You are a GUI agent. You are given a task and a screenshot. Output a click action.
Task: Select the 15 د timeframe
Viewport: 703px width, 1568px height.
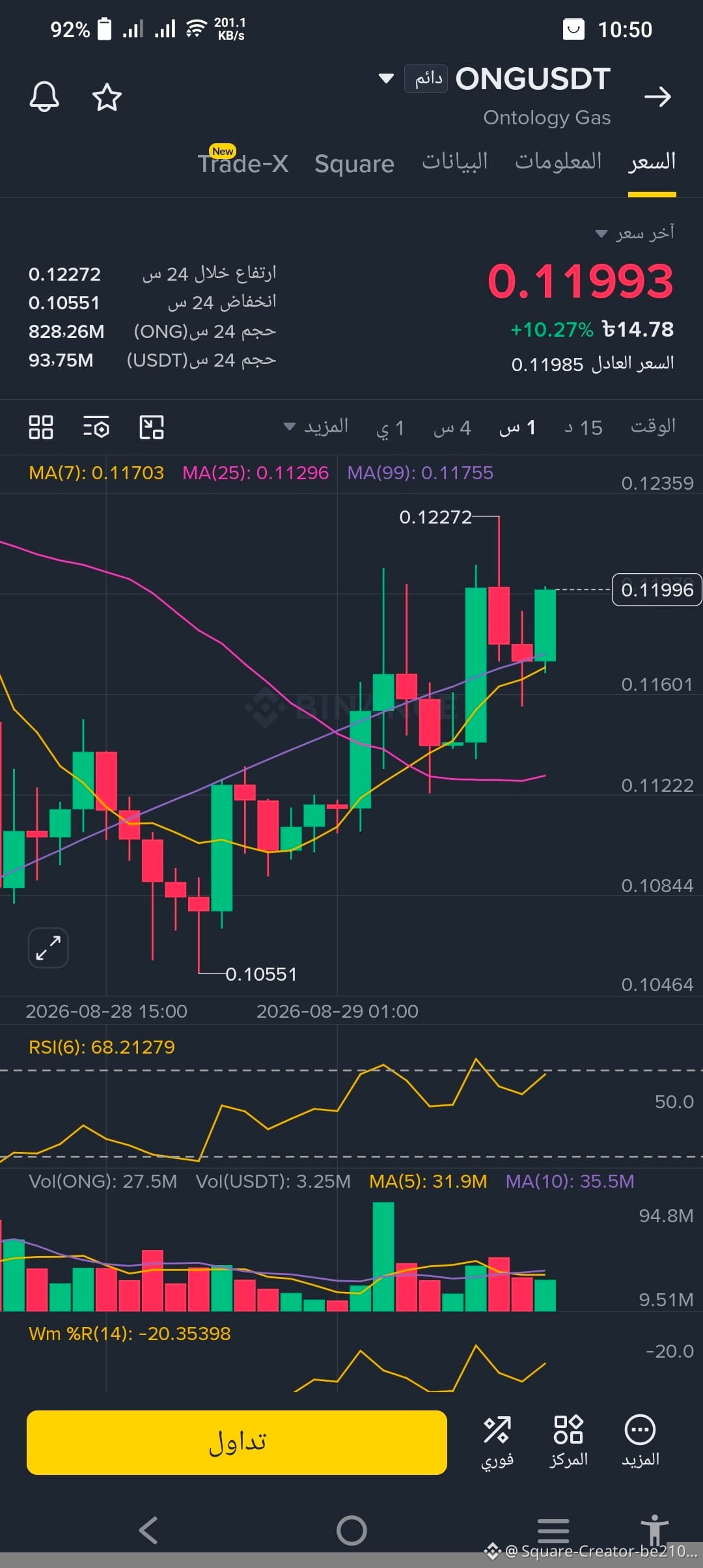(x=583, y=428)
